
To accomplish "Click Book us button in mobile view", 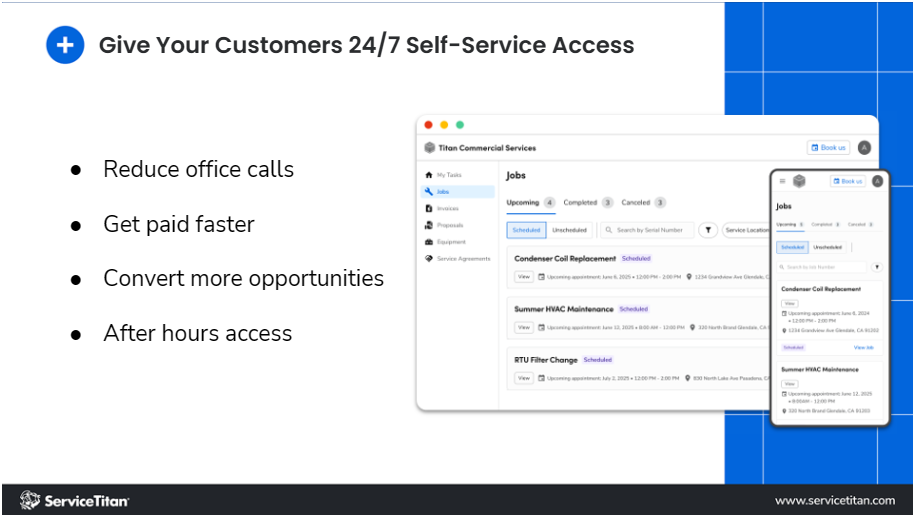I will coord(847,181).
